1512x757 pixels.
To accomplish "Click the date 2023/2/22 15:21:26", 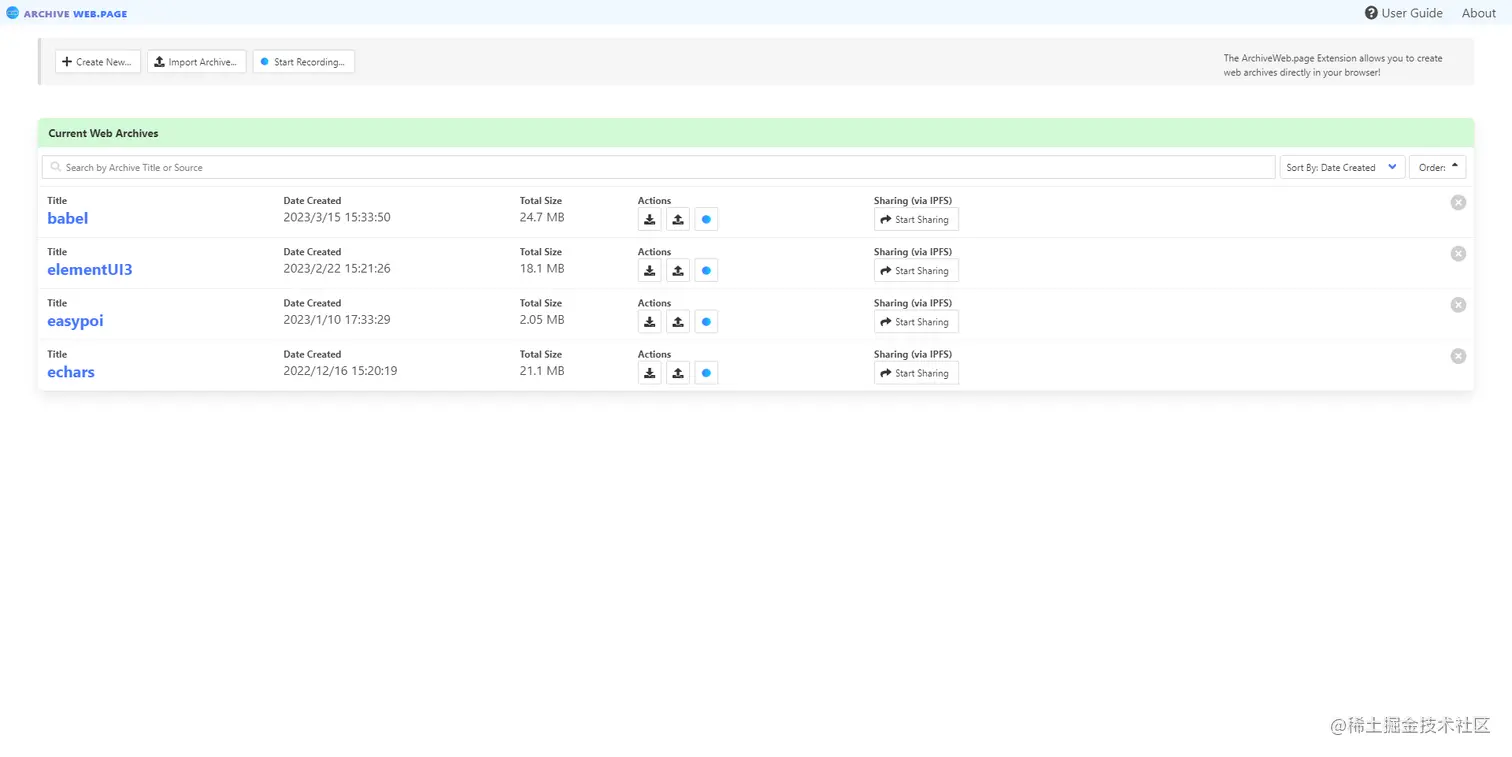I will [337, 268].
